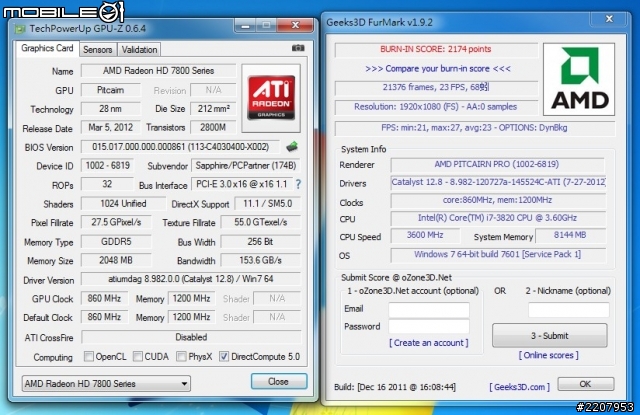Click the BURN-IN SCORE: 2174 points field
The image size is (640, 415).
click(436, 49)
